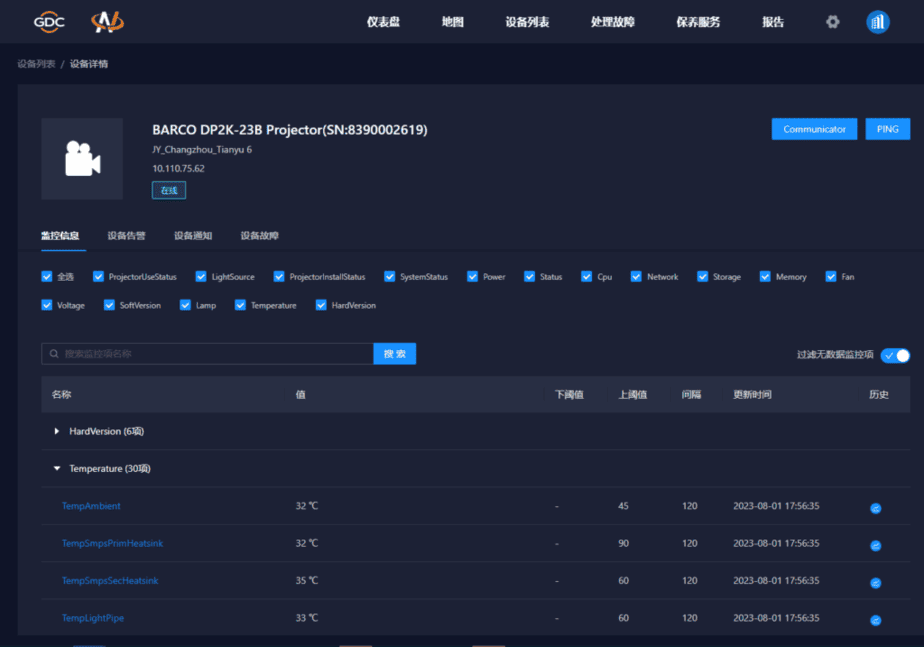Click the projector camera thumbnail
This screenshot has width=924, height=647.
(82, 159)
